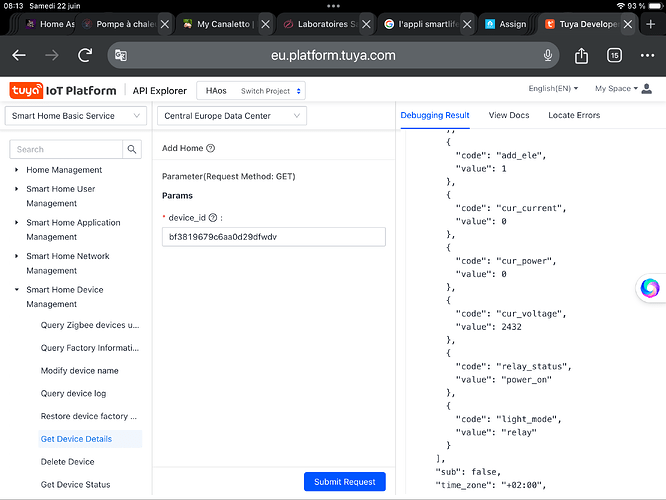The width and height of the screenshot is (666, 500).
Task: Click the "cur_current" code line
Action: pyautogui.click(x=511, y=208)
